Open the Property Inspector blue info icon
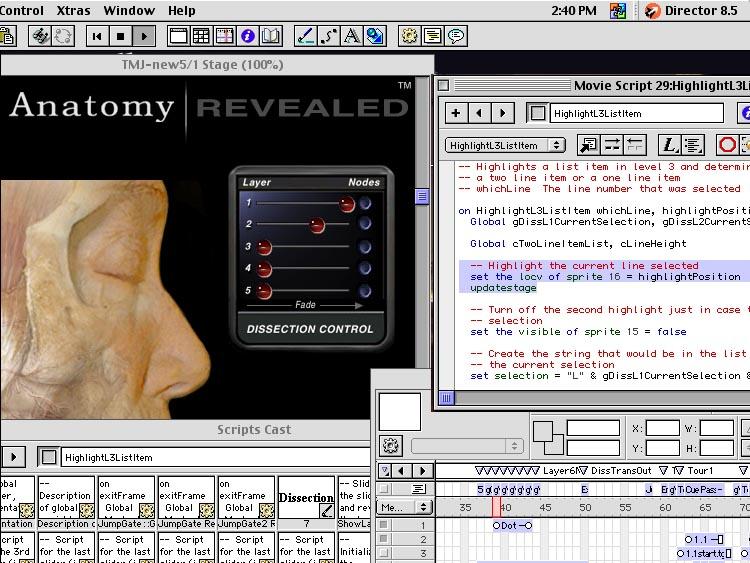 (x=247, y=36)
